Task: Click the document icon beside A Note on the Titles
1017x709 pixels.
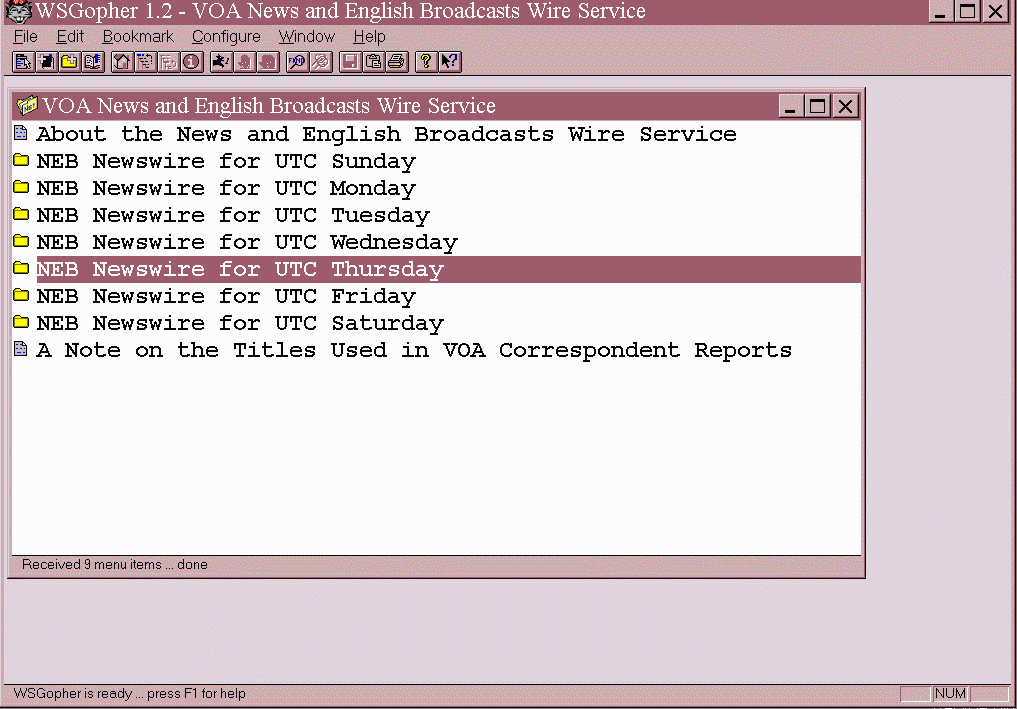Action: click(x=21, y=349)
